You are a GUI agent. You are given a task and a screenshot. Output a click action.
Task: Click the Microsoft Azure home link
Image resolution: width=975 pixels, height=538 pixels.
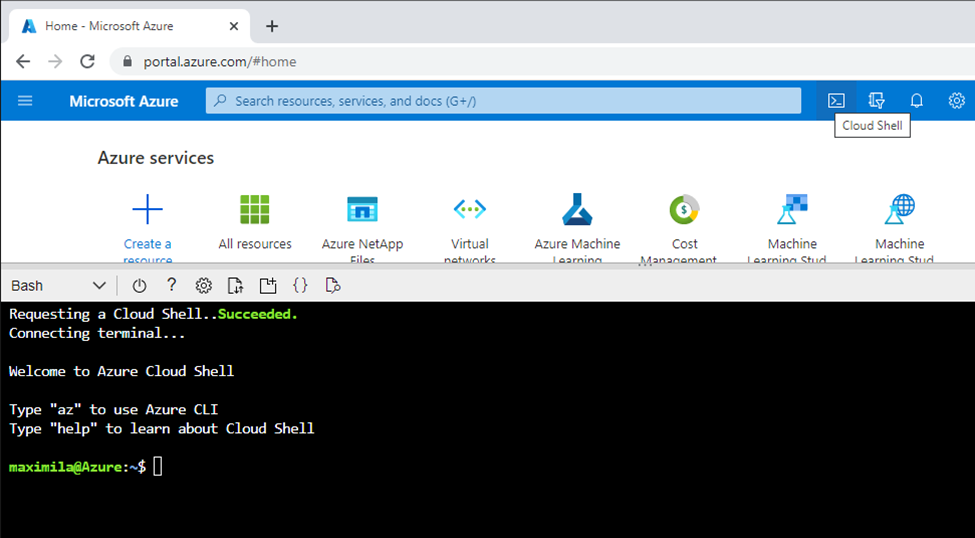point(124,101)
